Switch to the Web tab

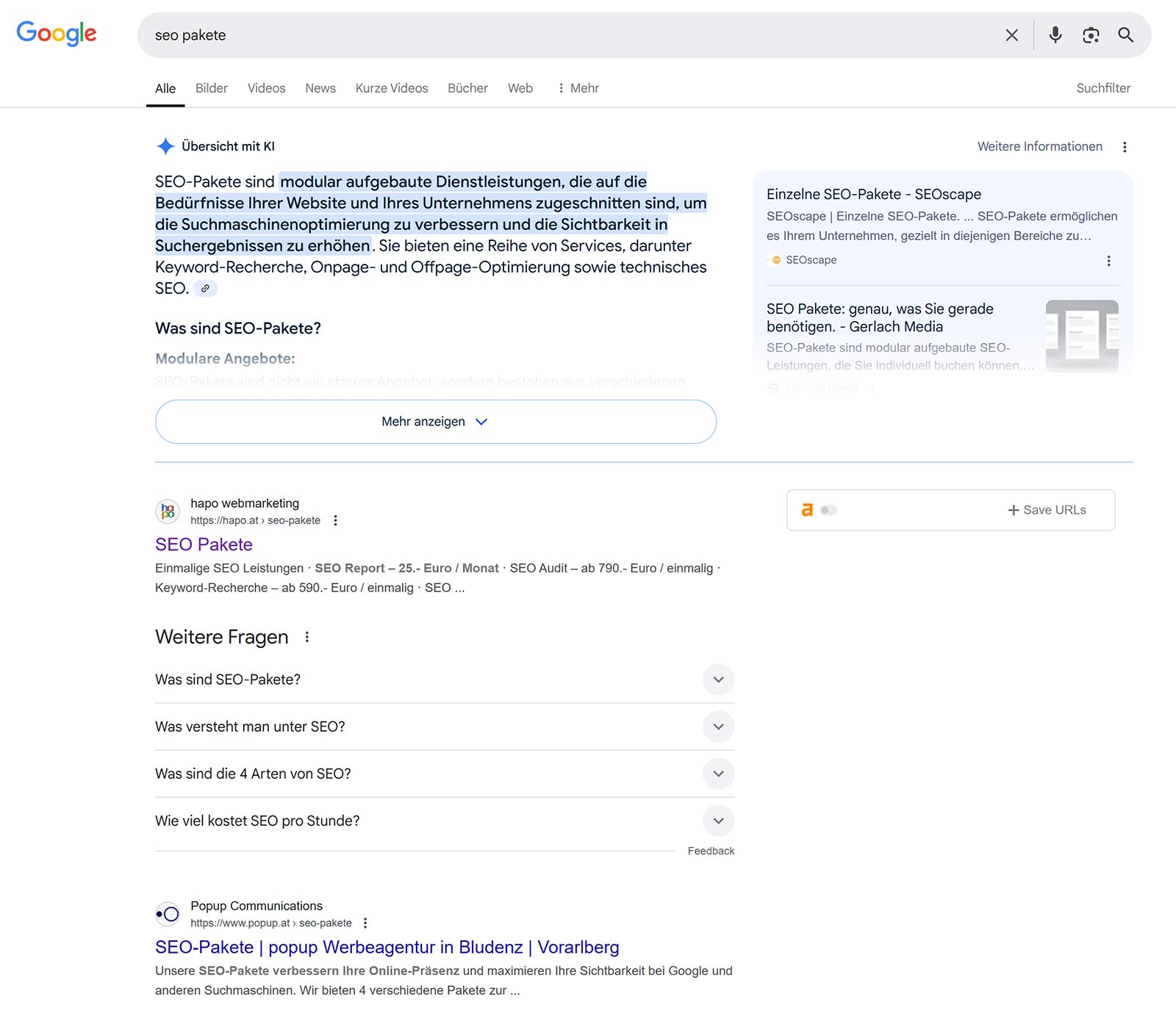520,88
